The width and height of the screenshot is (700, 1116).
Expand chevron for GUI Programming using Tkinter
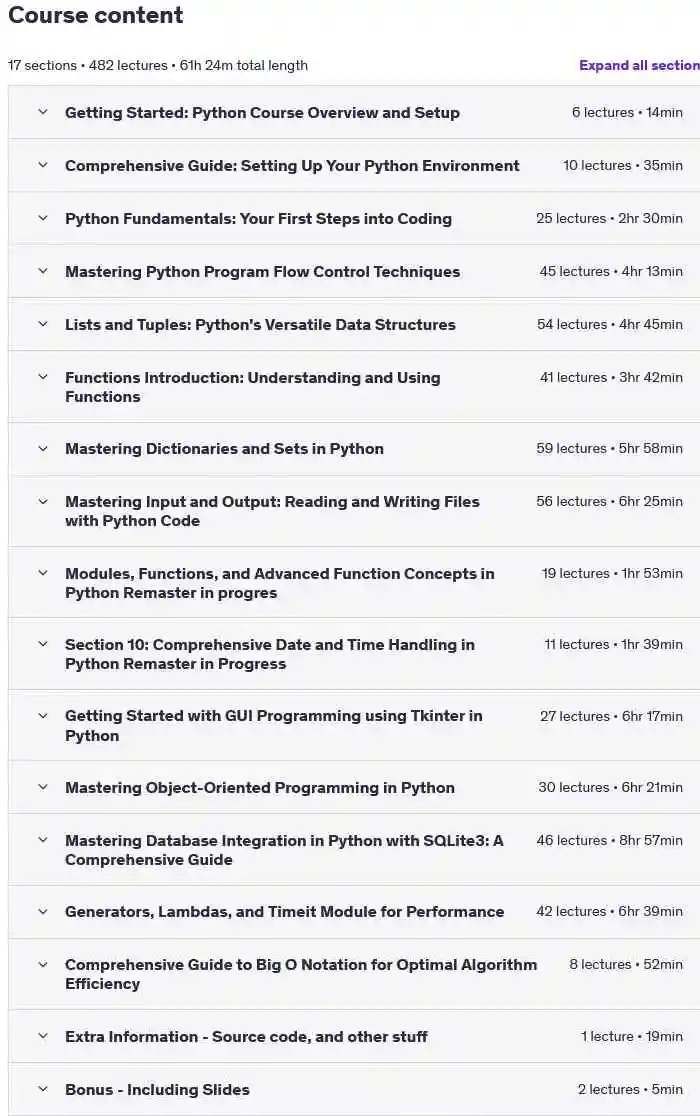click(x=43, y=716)
